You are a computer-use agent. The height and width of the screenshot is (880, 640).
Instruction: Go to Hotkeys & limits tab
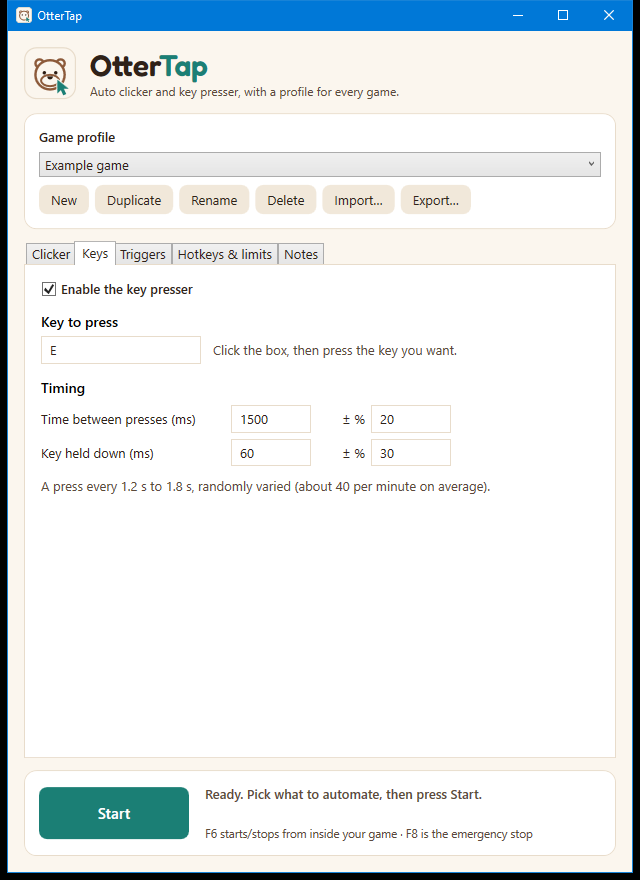click(225, 254)
